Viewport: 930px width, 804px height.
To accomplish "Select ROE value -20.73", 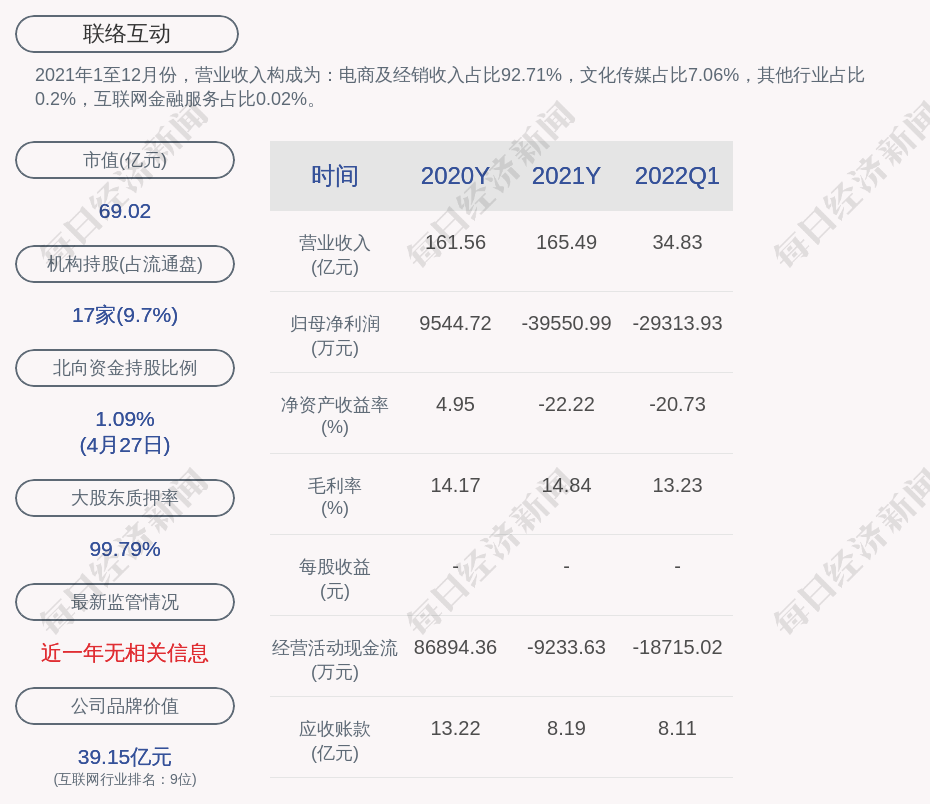I will click(677, 404).
